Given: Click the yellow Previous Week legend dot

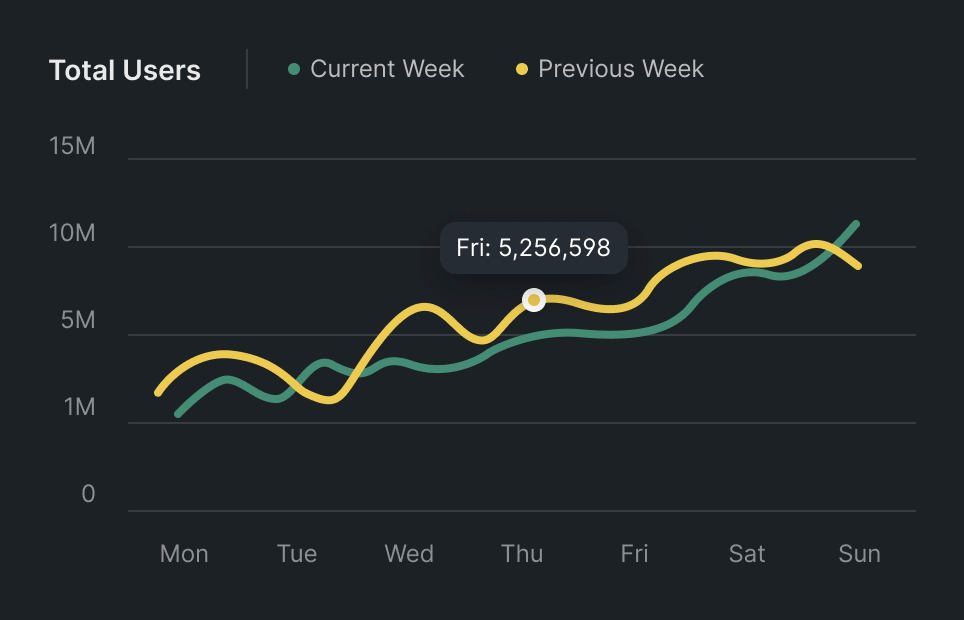Looking at the screenshot, I should point(522,69).
